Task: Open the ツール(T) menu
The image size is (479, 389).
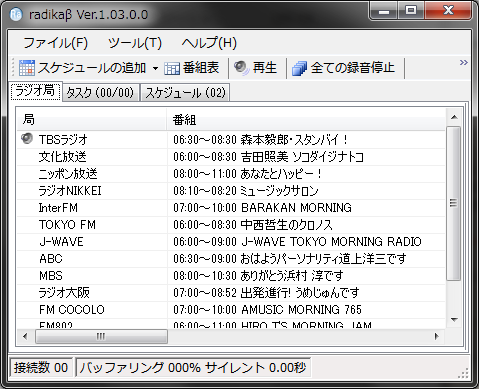Action: coord(135,43)
